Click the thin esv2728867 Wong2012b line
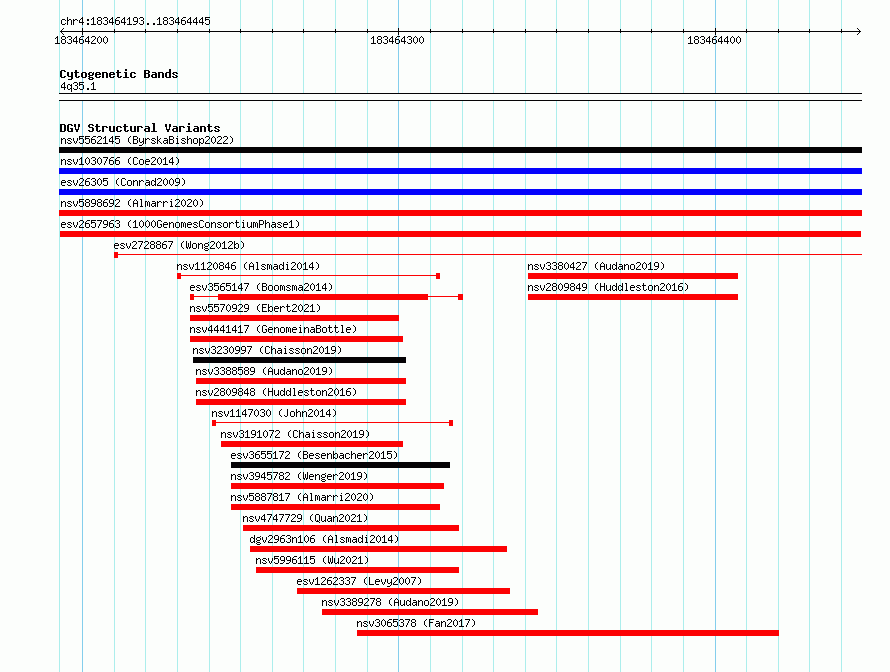Image resolution: width=890 pixels, height=672 pixels. 488,255
